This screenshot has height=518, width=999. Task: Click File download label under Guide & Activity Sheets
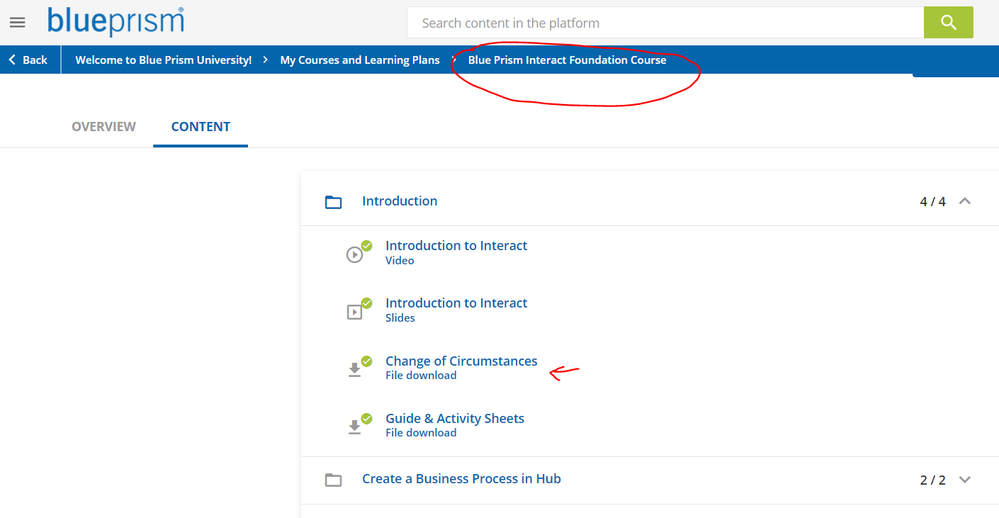pos(421,433)
